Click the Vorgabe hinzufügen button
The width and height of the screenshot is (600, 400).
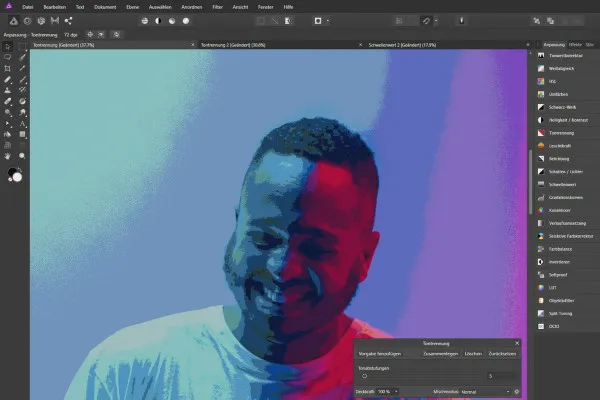pos(380,354)
